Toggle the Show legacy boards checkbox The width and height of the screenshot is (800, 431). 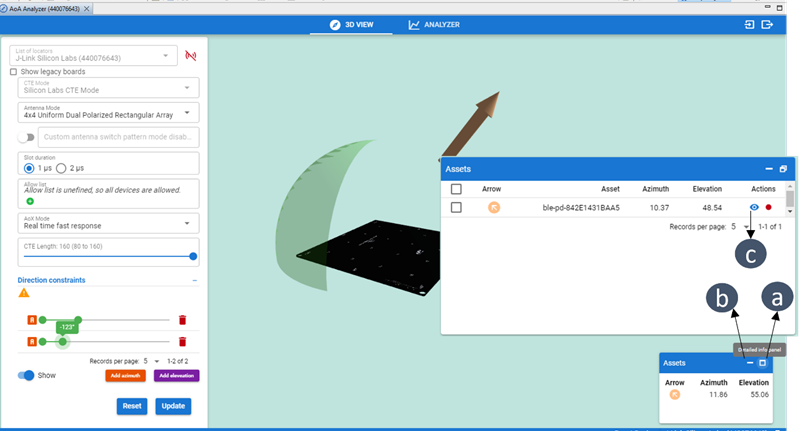13,72
